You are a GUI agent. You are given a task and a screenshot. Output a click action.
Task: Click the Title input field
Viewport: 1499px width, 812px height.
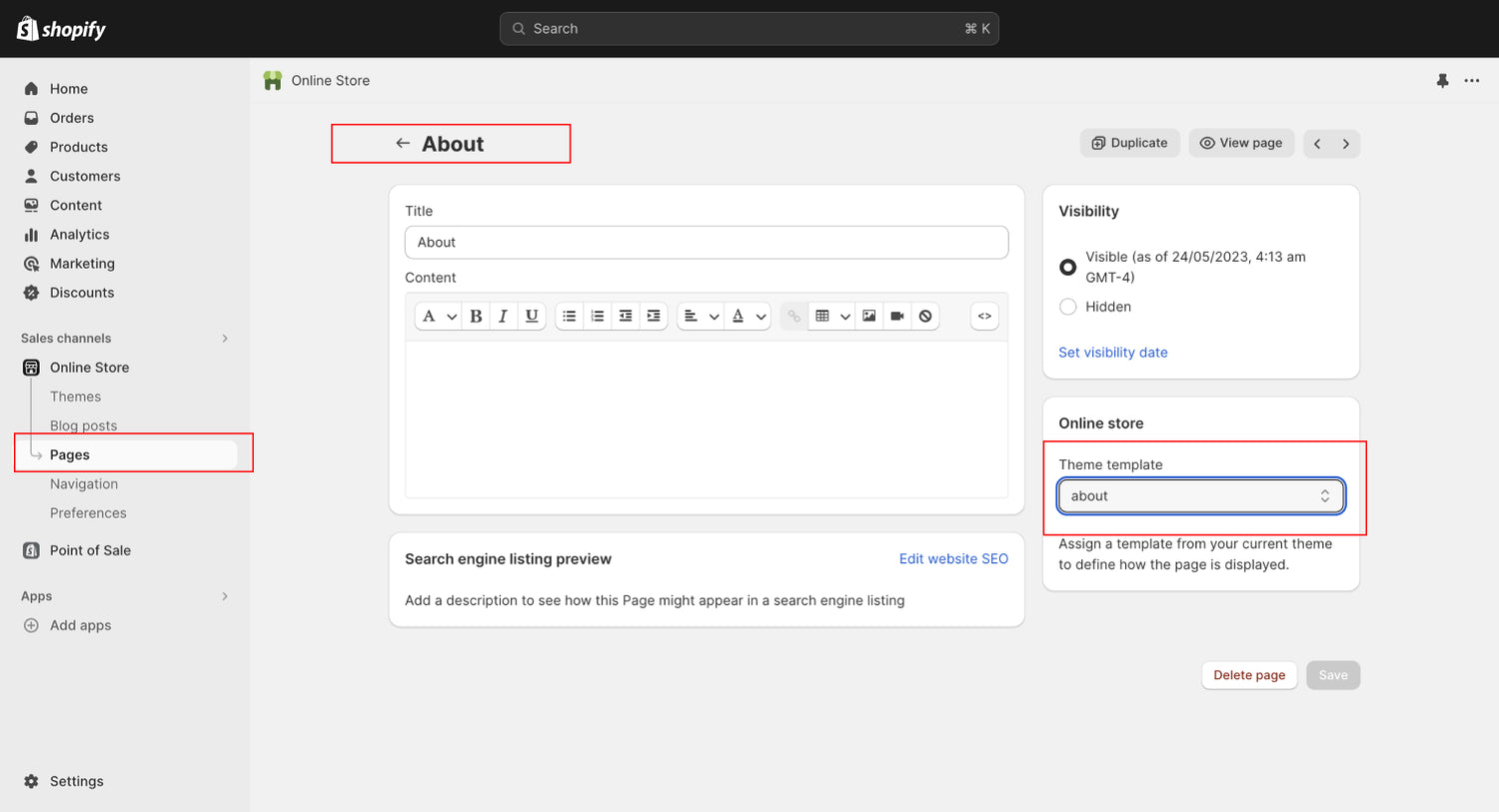[x=706, y=243]
